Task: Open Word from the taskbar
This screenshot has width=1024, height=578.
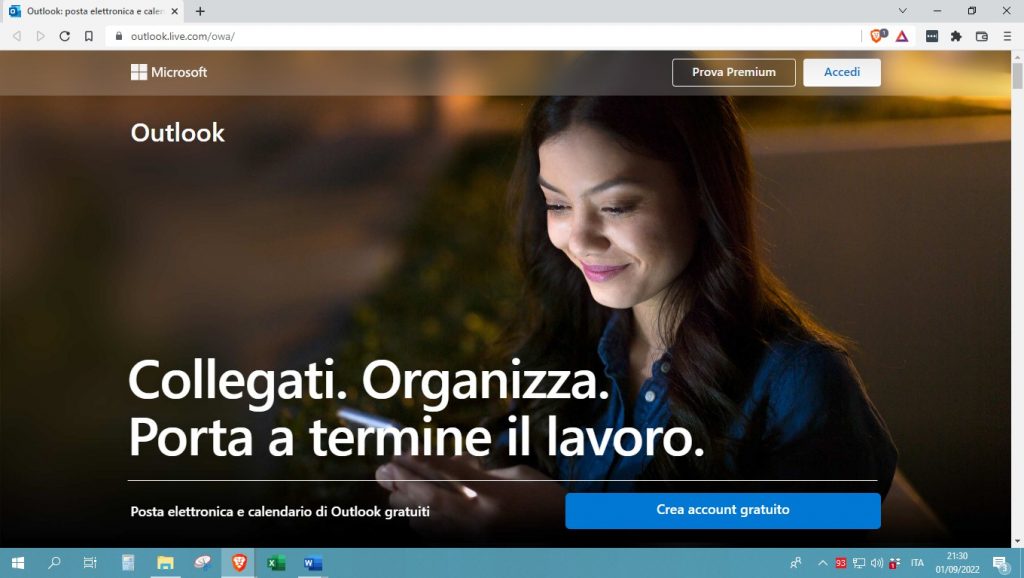Action: [312, 563]
